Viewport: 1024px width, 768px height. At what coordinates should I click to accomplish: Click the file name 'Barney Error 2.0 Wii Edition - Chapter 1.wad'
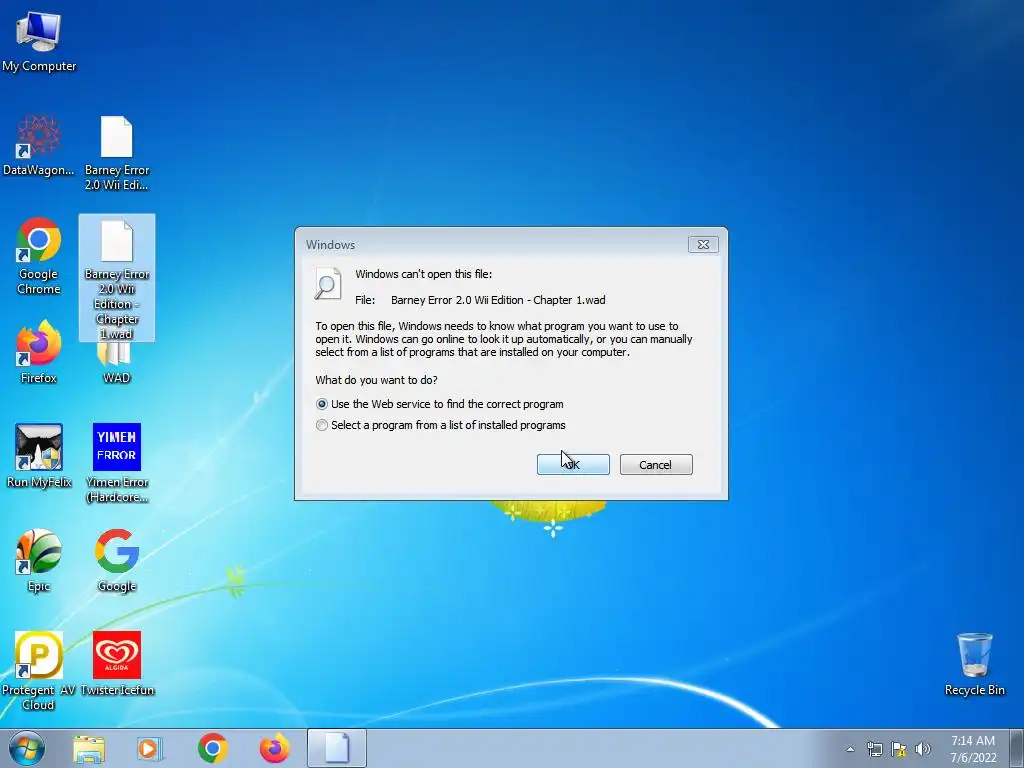(498, 300)
